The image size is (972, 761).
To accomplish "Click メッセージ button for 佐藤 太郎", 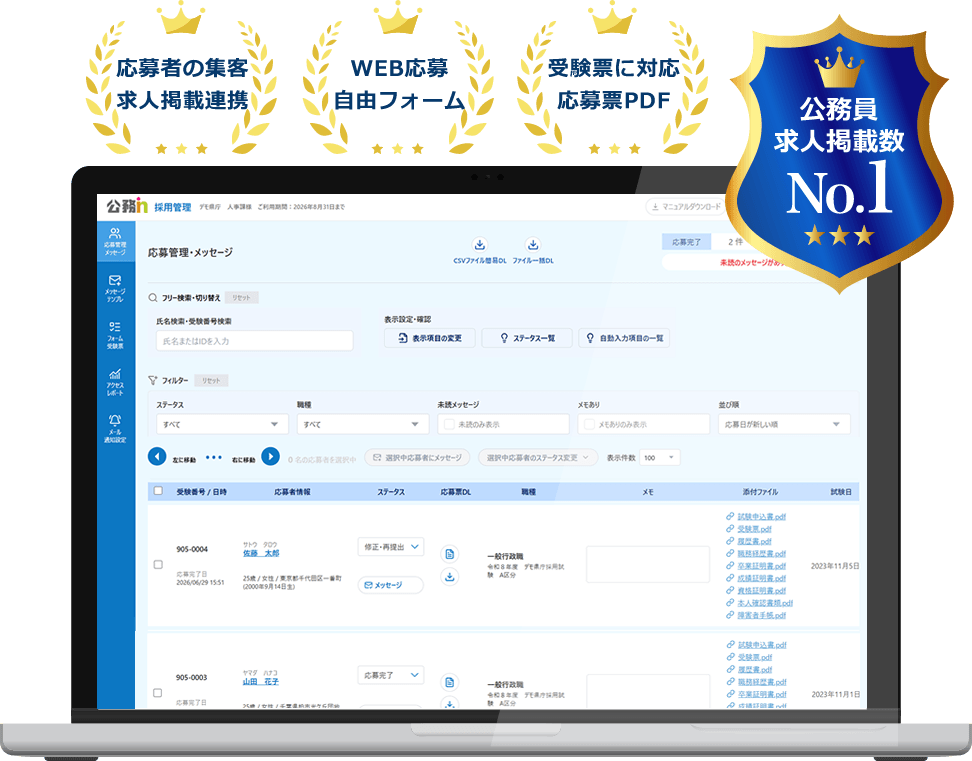I will (x=391, y=585).
